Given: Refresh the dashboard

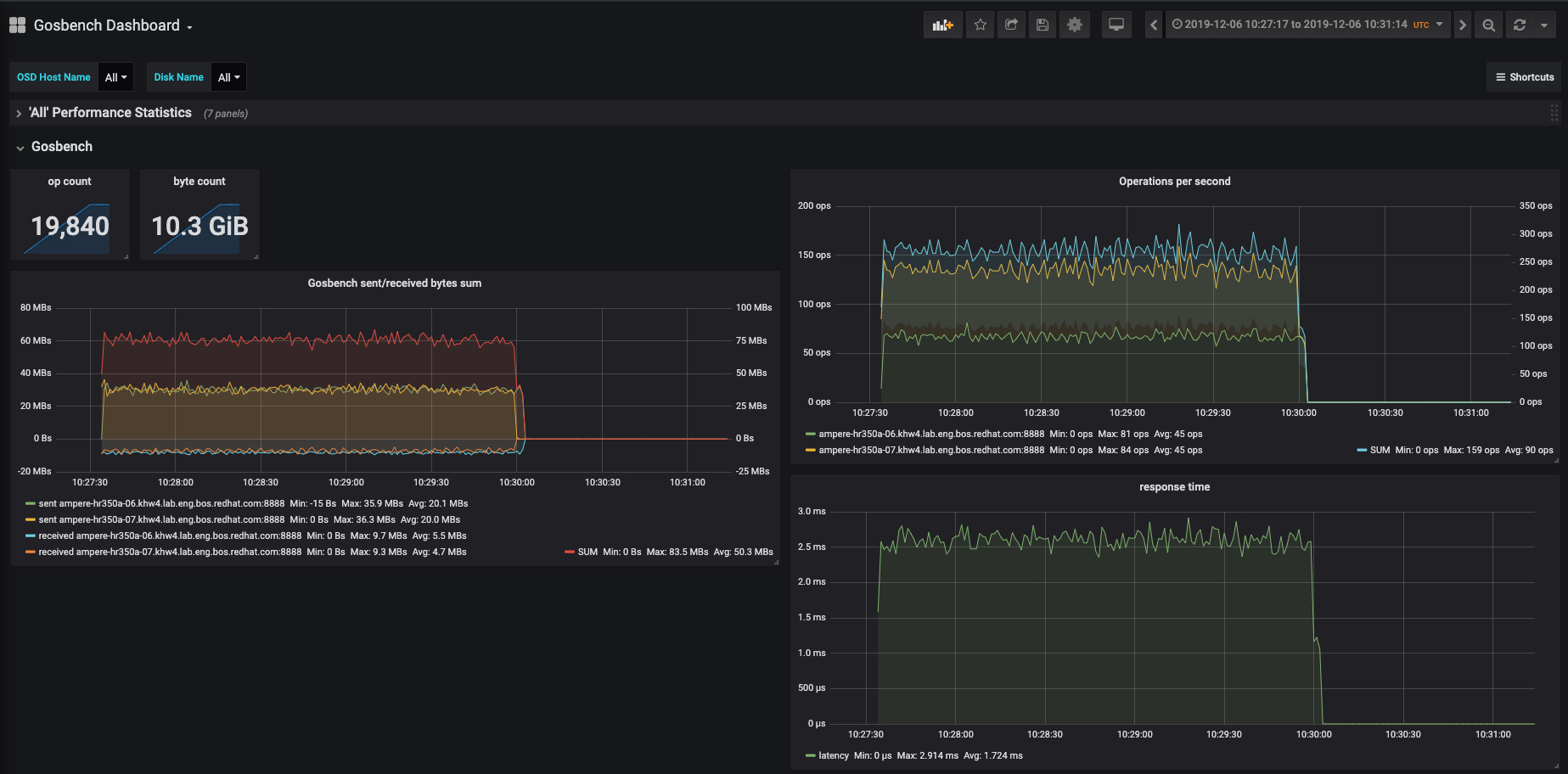Looking at the screenshot, I should [x=1520, y=25].
